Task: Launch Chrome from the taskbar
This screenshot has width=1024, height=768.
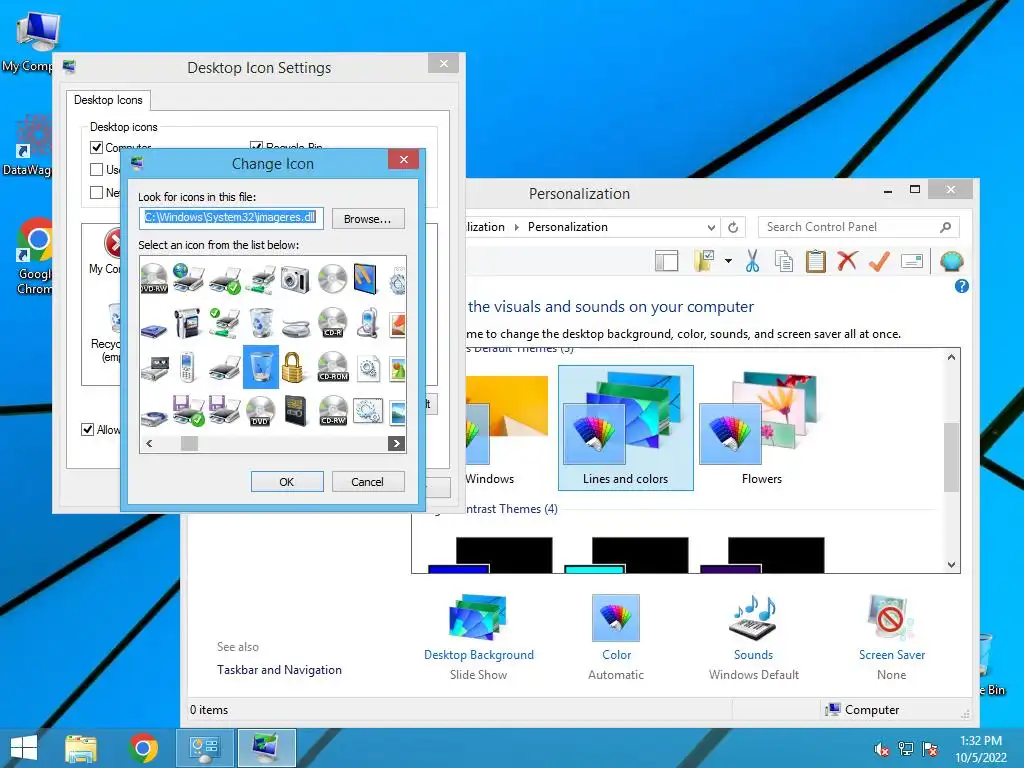Action: coord(143,748)
